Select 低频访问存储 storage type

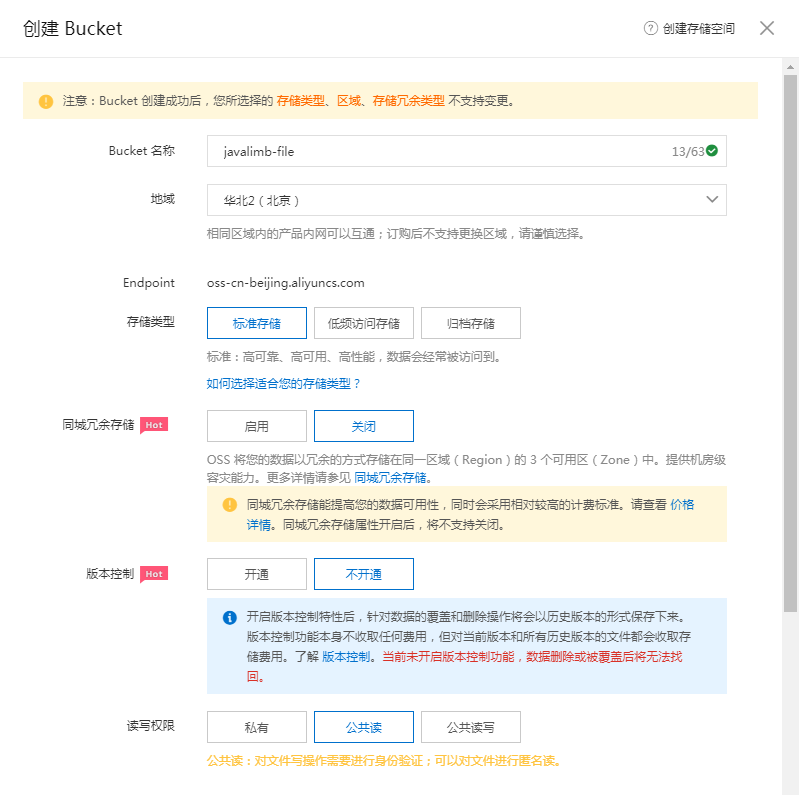click(364, 323)
